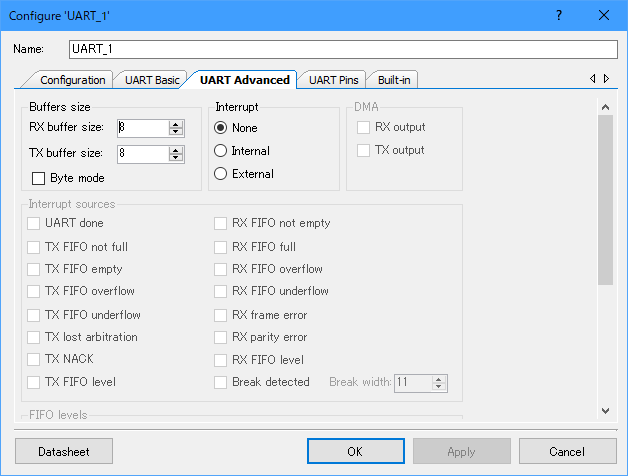Enable Byte mode checkbox
The image size is (628, 476).
(x=39, y=178)
